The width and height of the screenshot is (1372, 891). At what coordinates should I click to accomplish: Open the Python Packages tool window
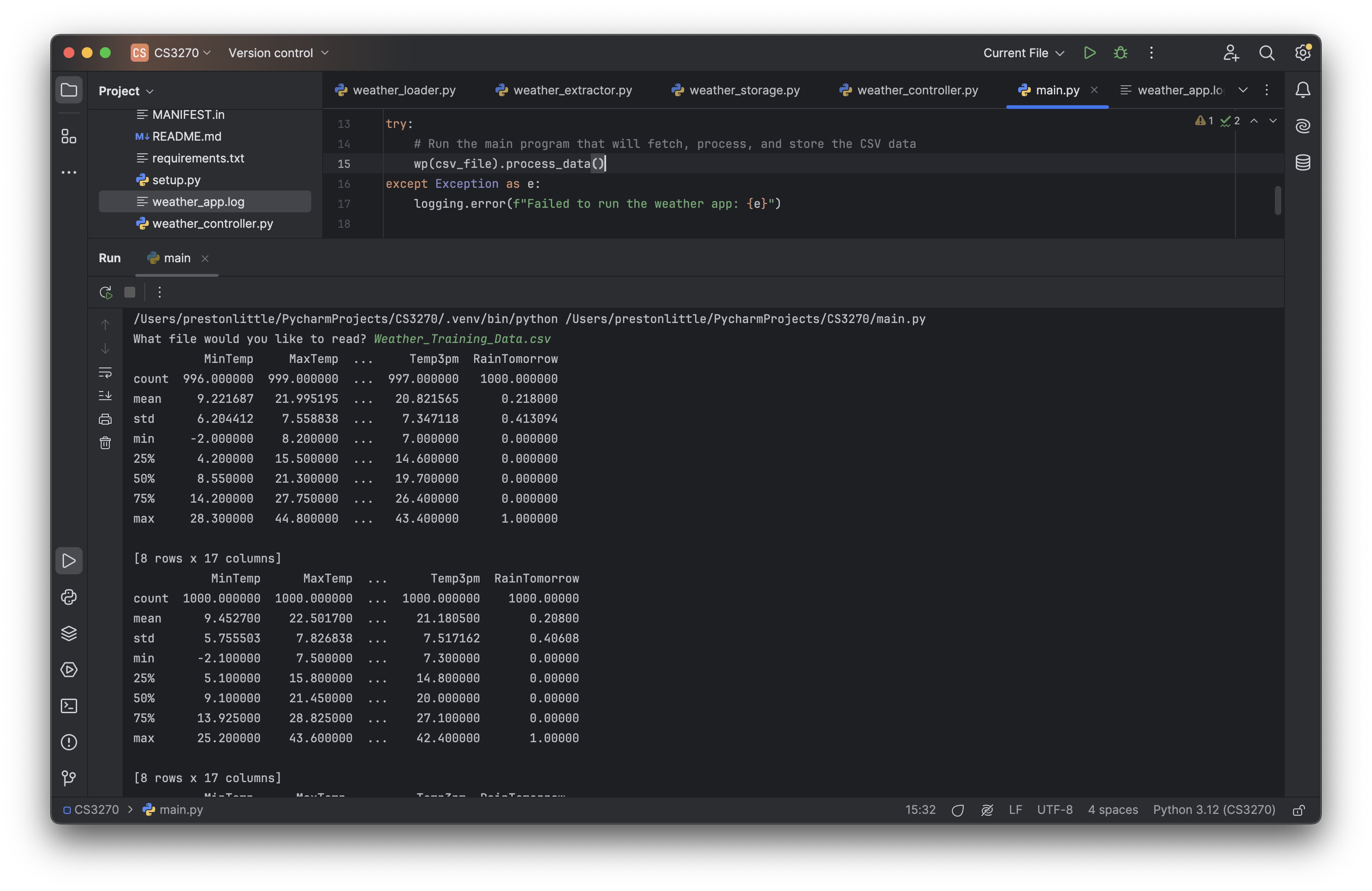point(69,633)
